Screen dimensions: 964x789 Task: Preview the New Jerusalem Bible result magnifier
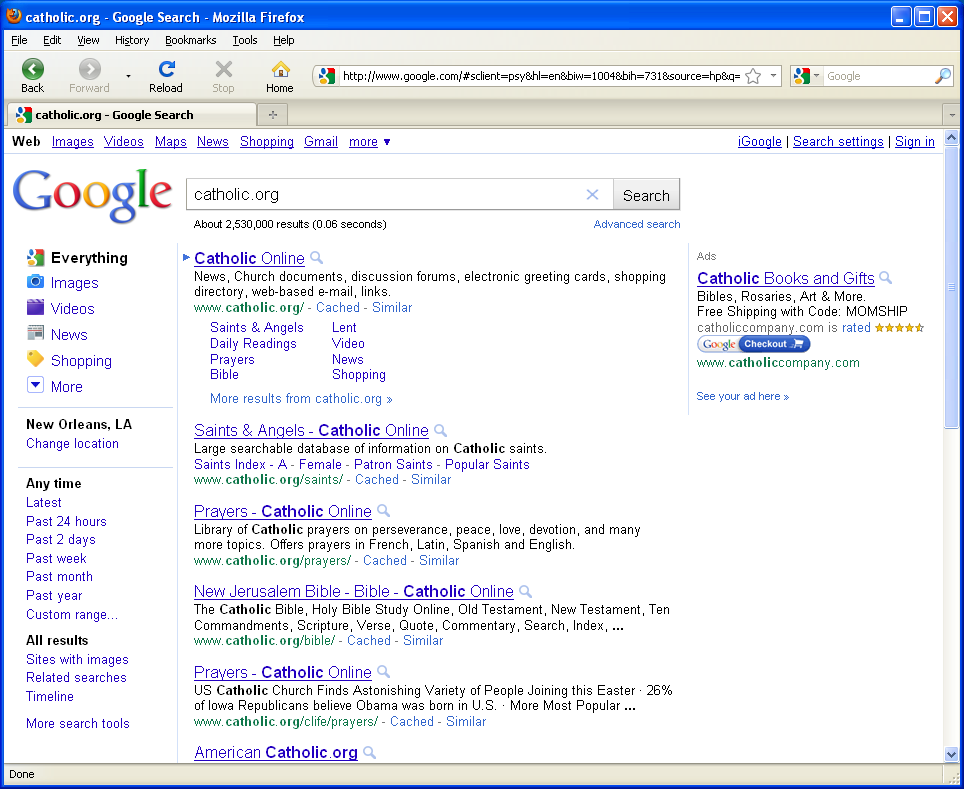pos(525,591)
